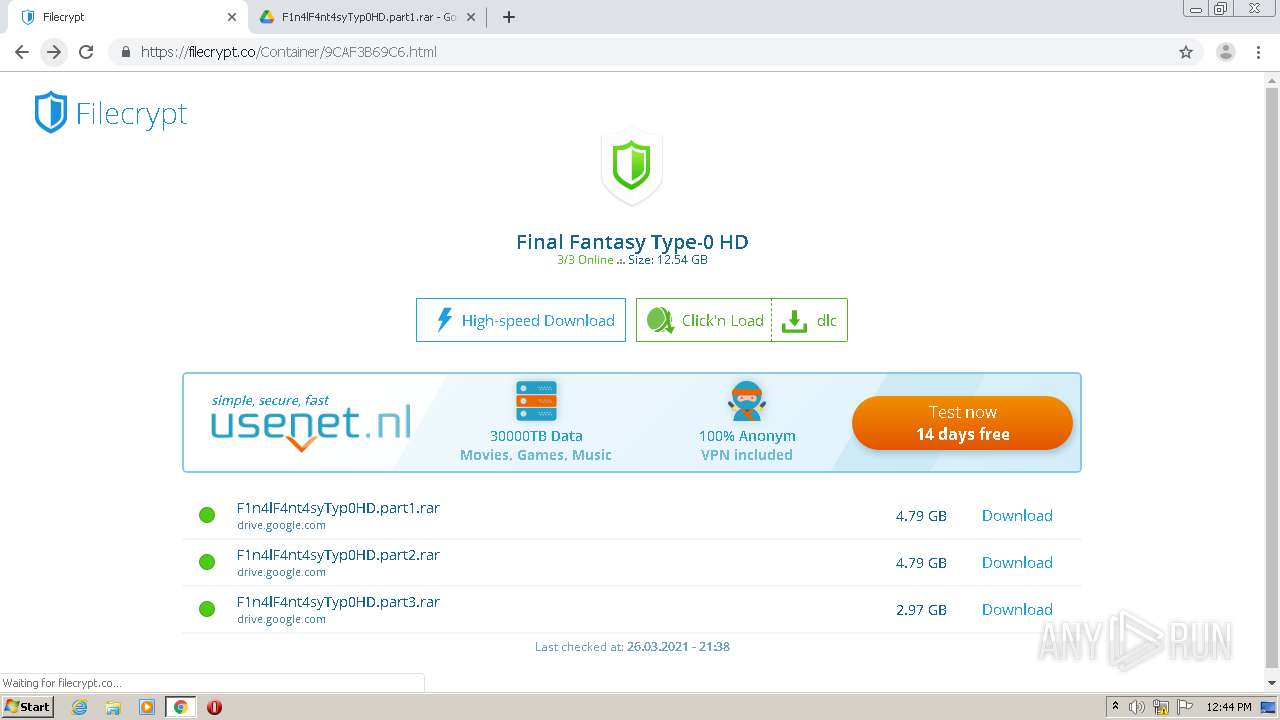The height and width of the screenshot is (720, 1280).
Task: Open Windows Start menu
Action: click(x=27, y=707)
